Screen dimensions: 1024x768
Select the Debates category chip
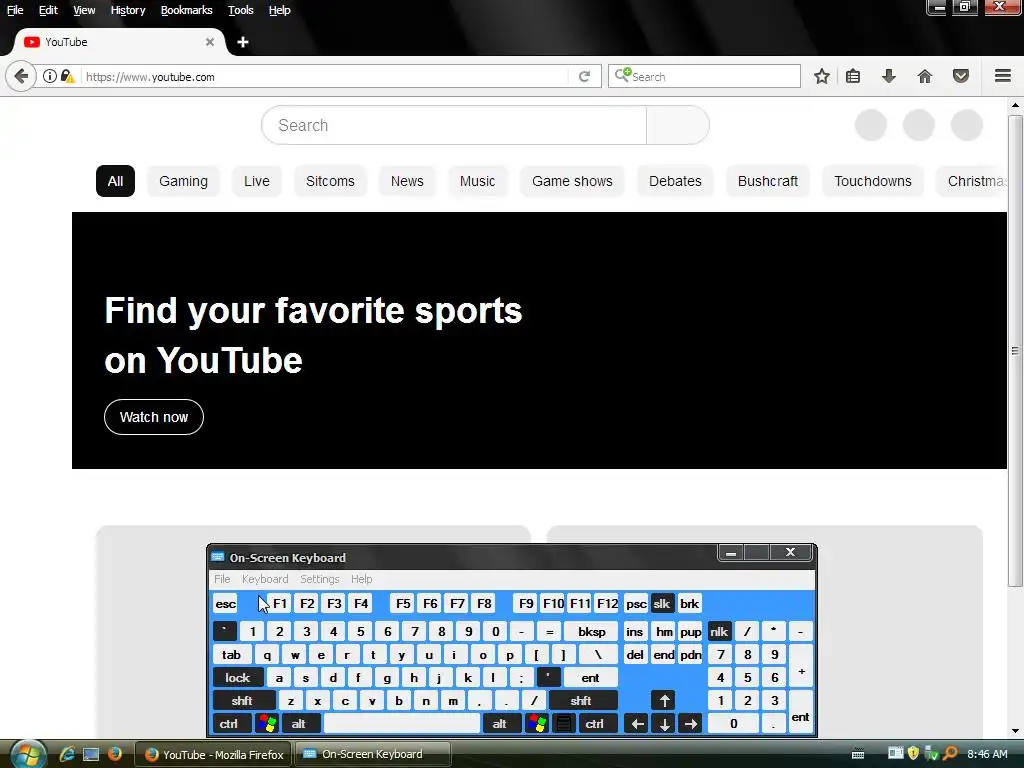pos(675,182)
